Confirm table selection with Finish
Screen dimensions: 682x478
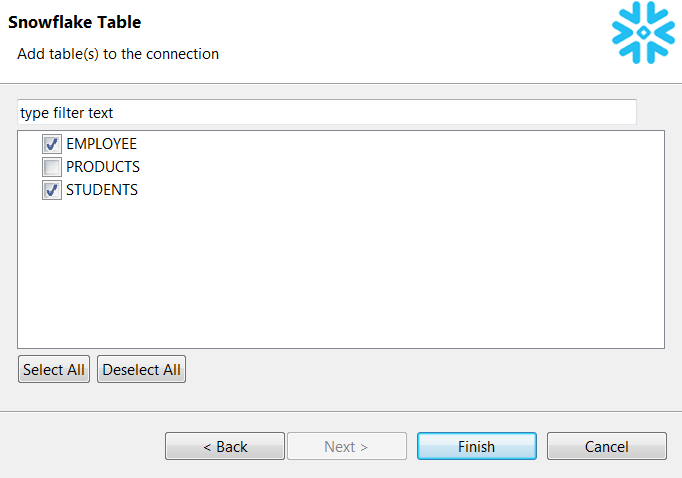(476, 446)
